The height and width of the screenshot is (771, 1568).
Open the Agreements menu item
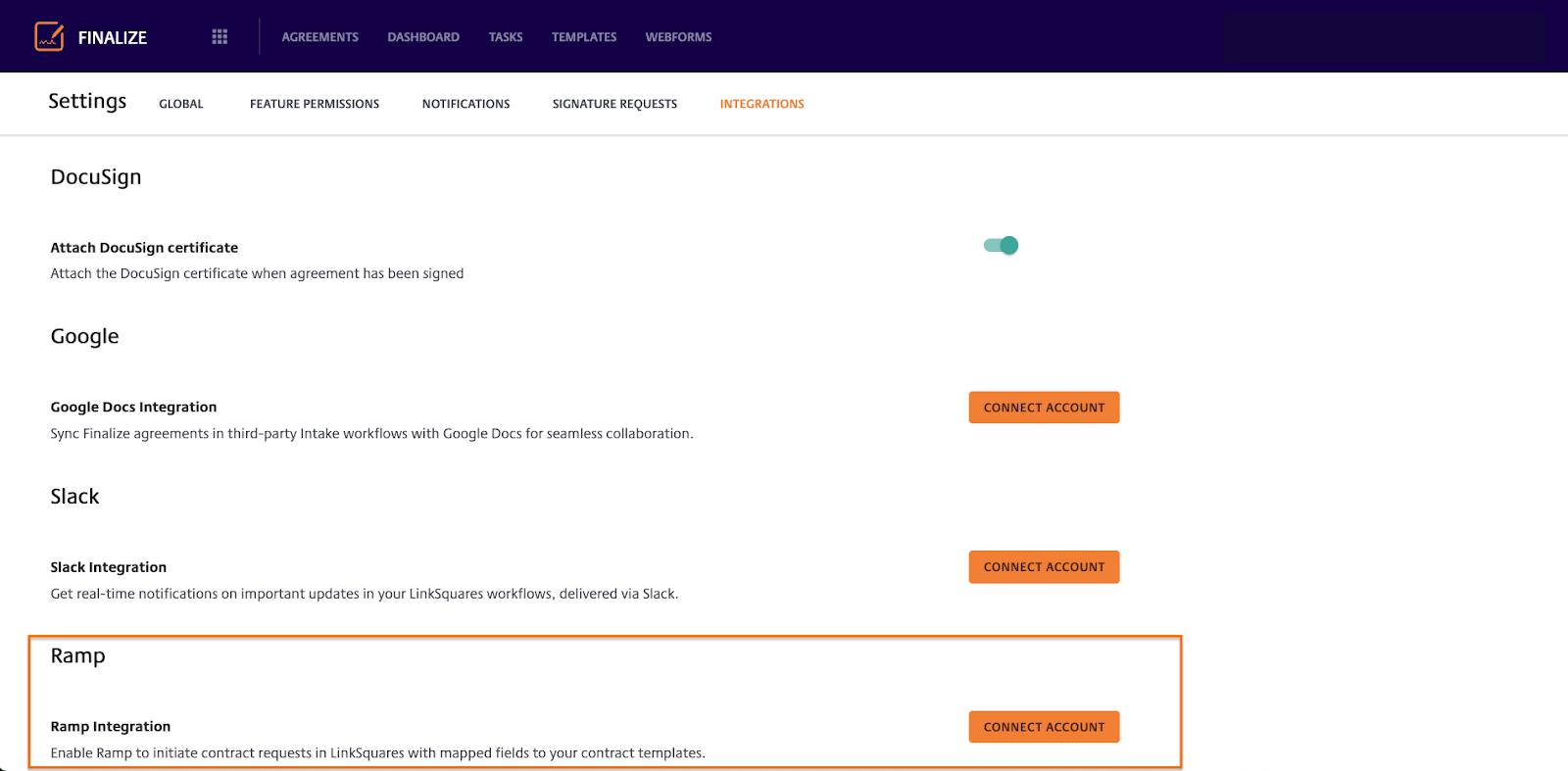(x=319, y=37)
